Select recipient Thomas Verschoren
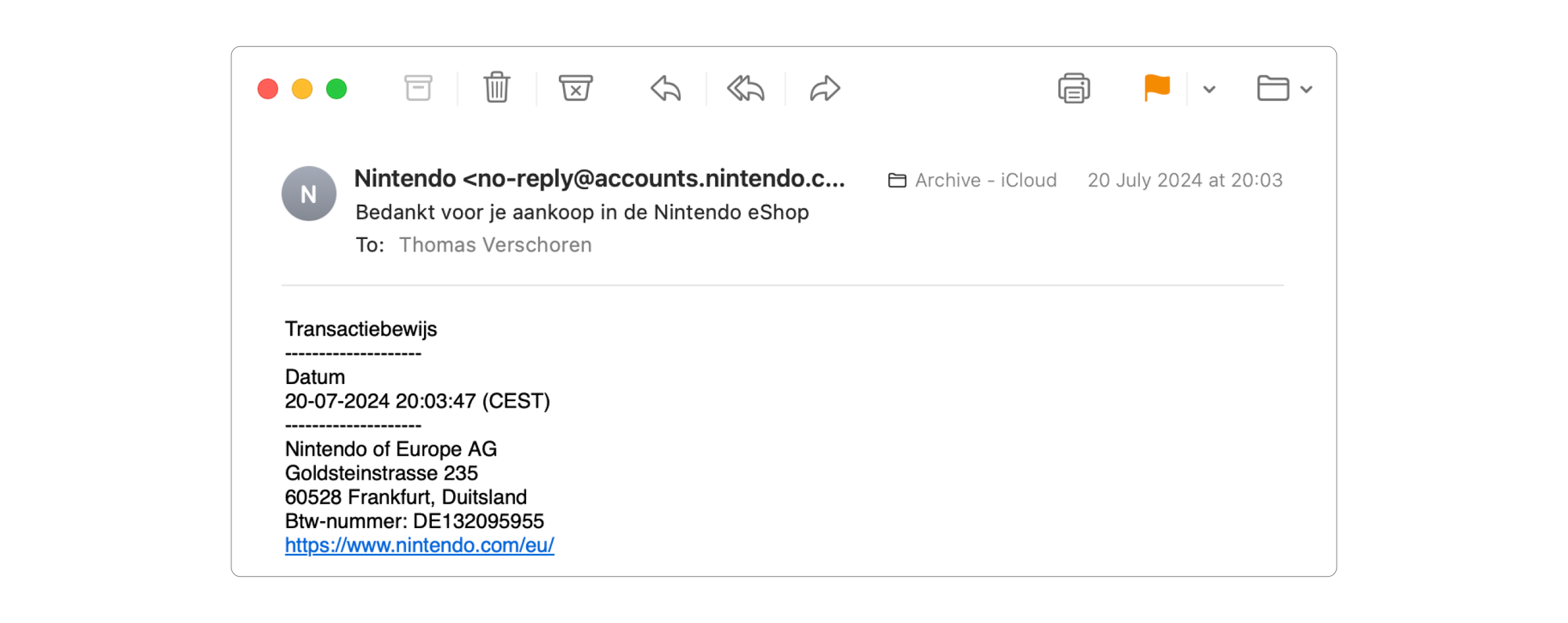Viewport: 1568px width, 623px height. (x=495, y=245)
